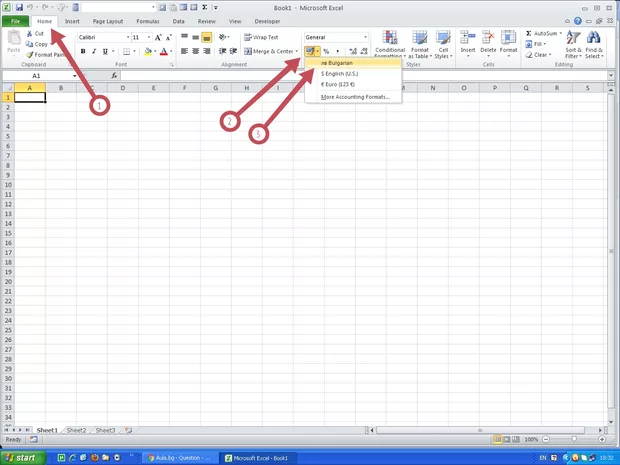Click the Font Color red A

(164, 51)
